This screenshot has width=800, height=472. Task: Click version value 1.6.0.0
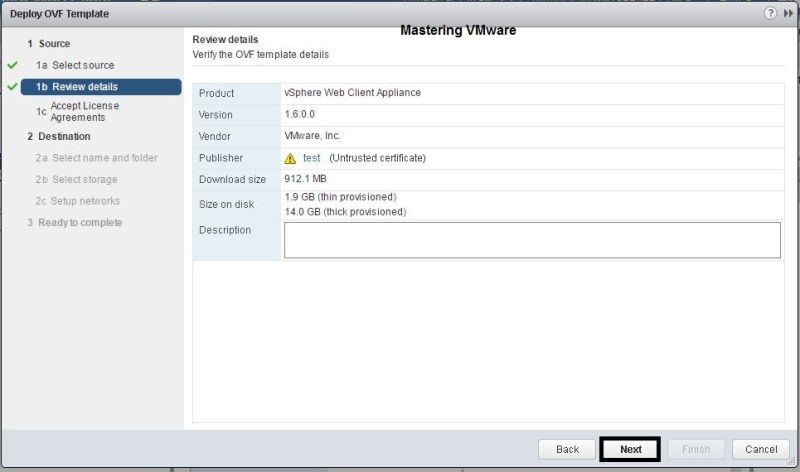pos(299,114)
